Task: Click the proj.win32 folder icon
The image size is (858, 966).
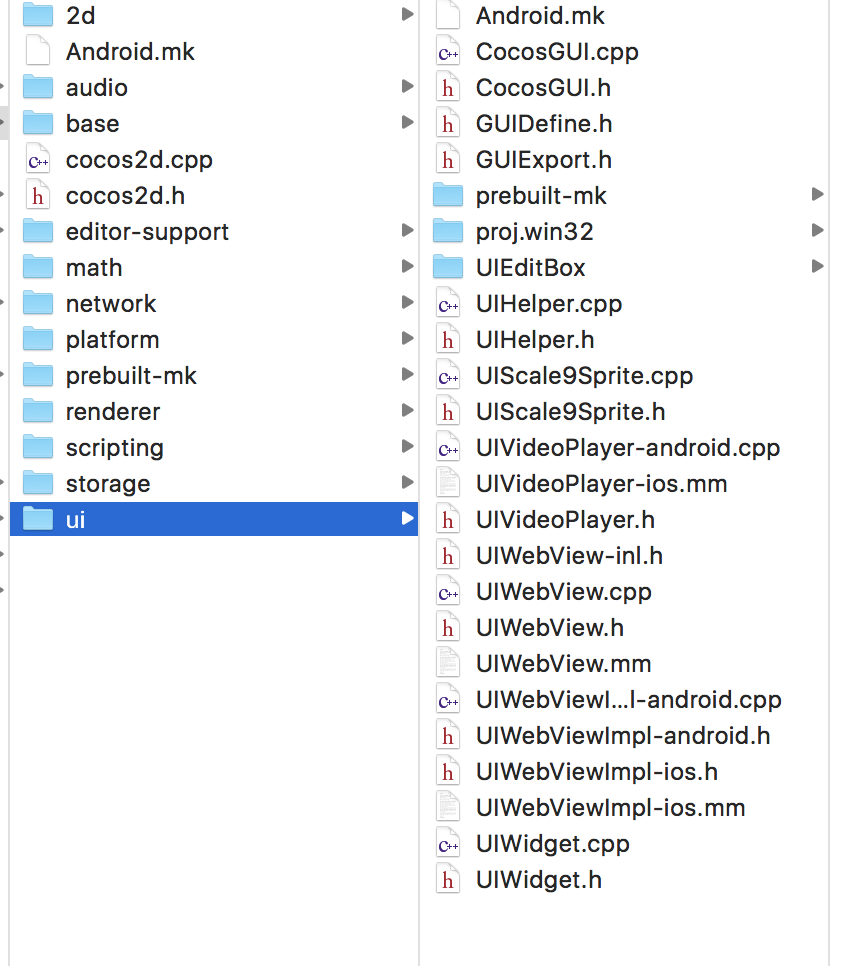Action: pos(448,231)
